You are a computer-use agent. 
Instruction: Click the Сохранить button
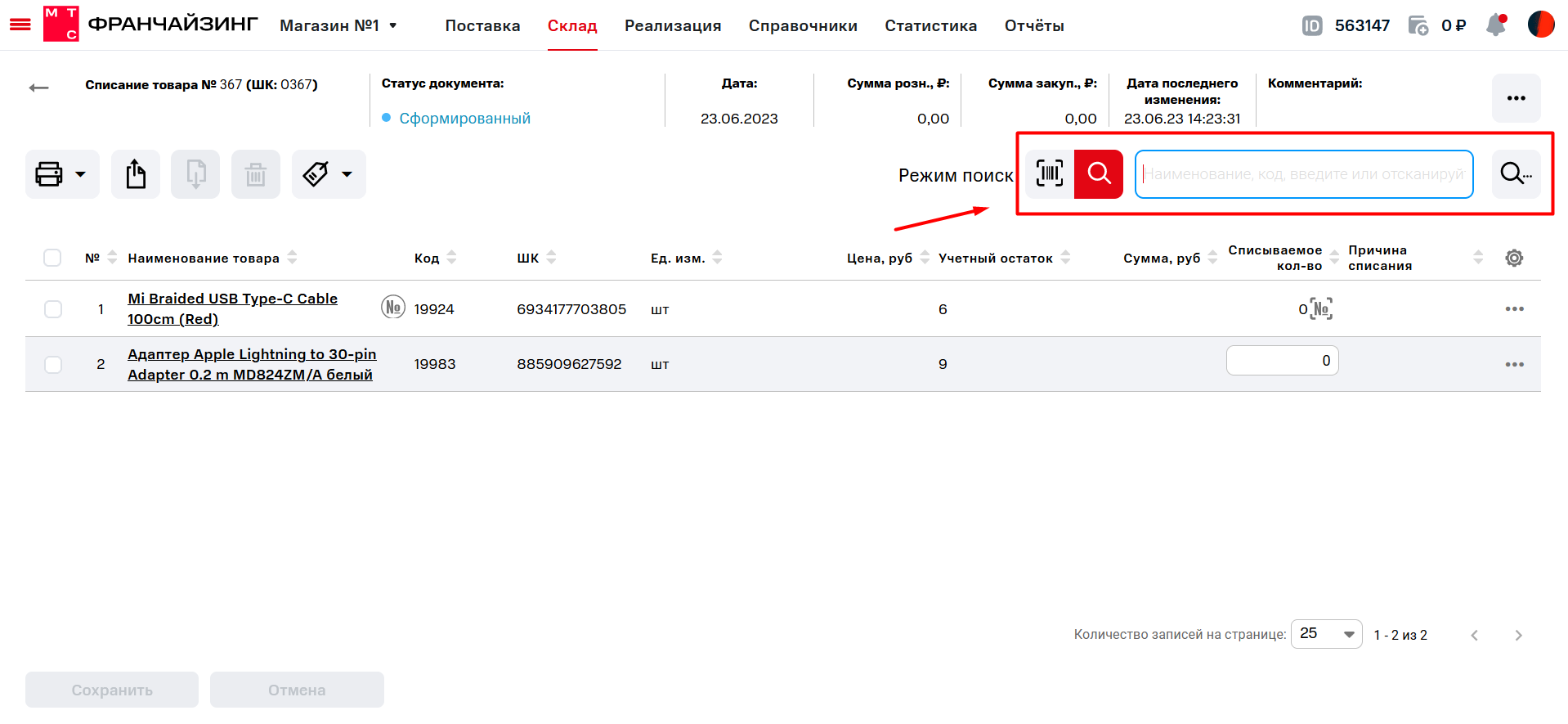coord(112,690)
